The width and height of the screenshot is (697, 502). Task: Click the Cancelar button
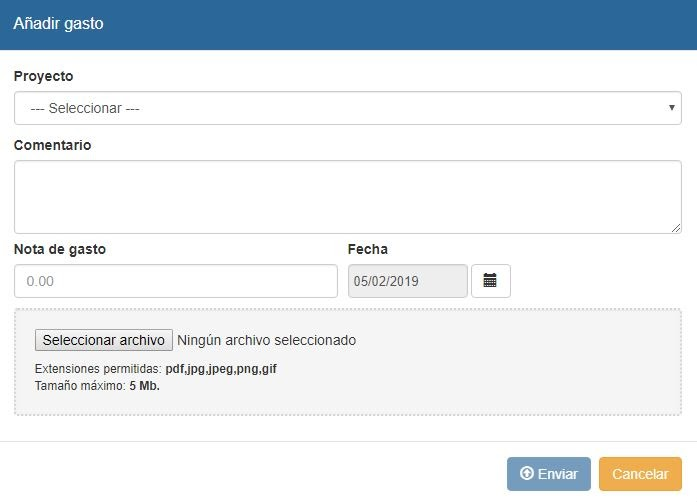(639, 474)
